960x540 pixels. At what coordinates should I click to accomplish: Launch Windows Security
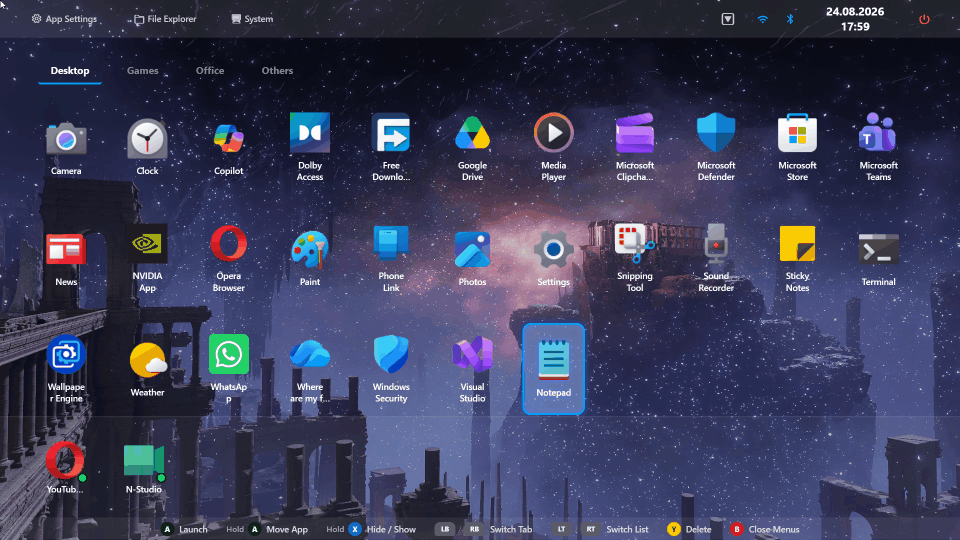(x=391, y=369)
